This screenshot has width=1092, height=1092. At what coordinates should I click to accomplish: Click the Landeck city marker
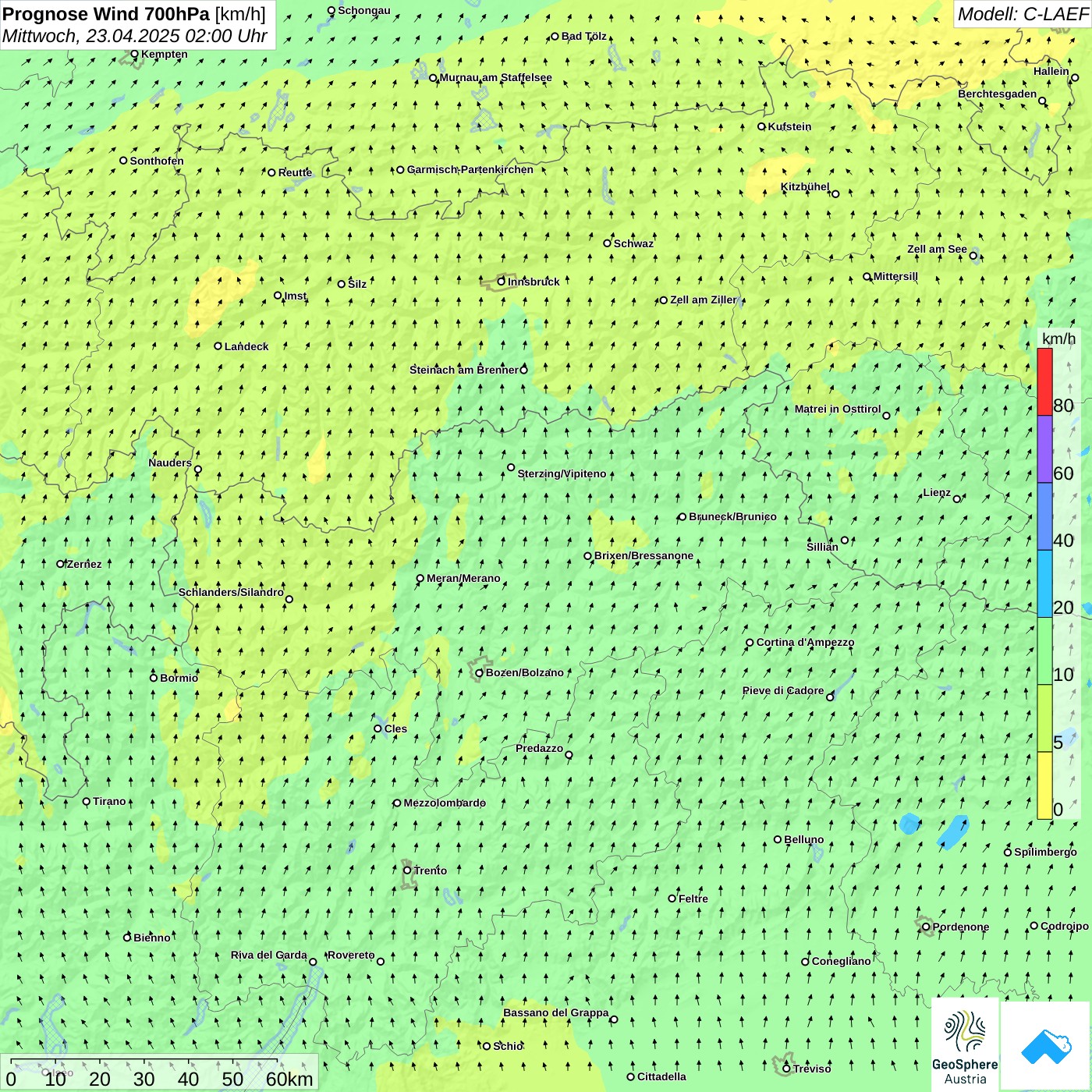pos(218,346)
